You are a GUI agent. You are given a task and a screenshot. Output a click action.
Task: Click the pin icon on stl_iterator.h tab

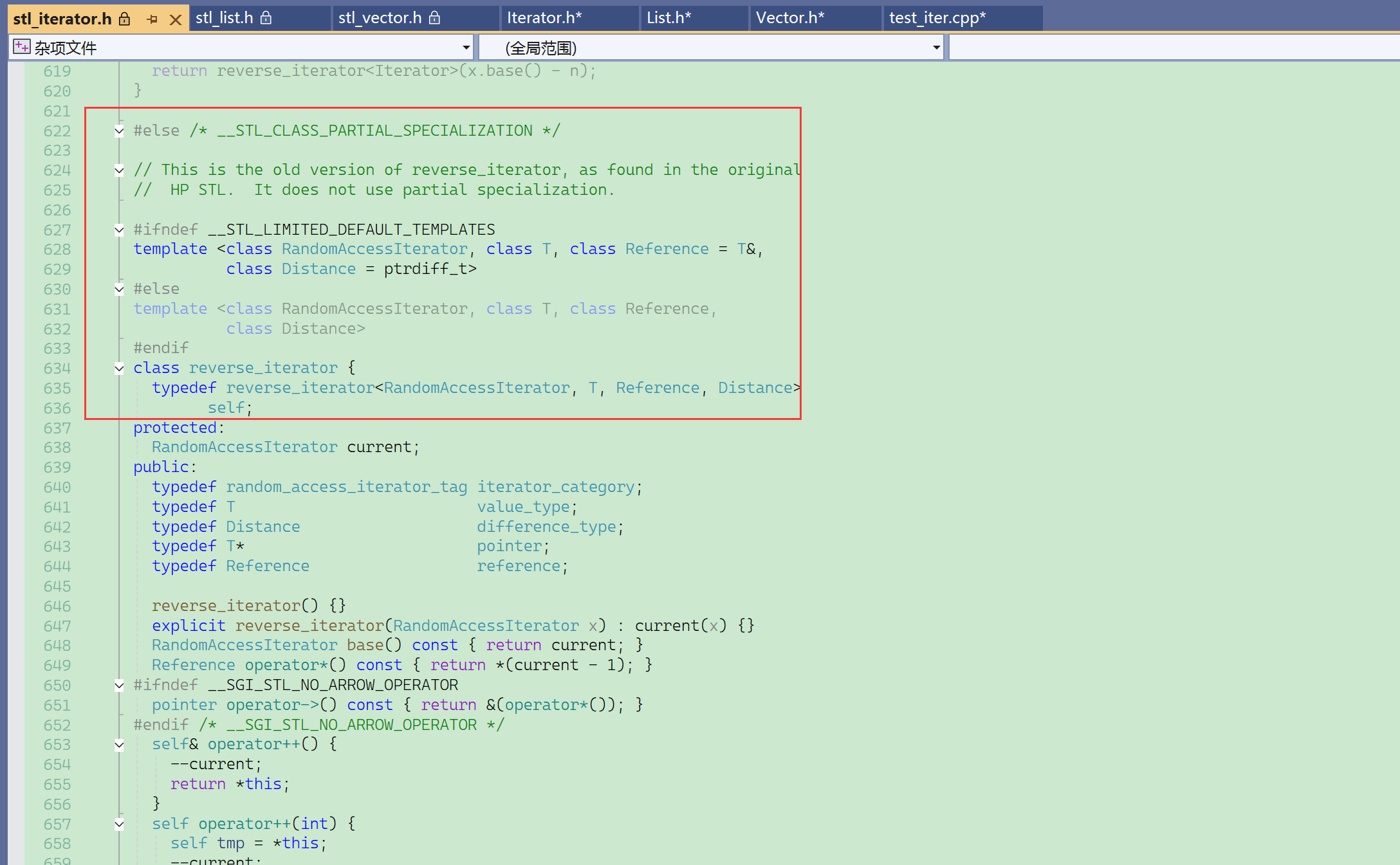coord(152,19)
